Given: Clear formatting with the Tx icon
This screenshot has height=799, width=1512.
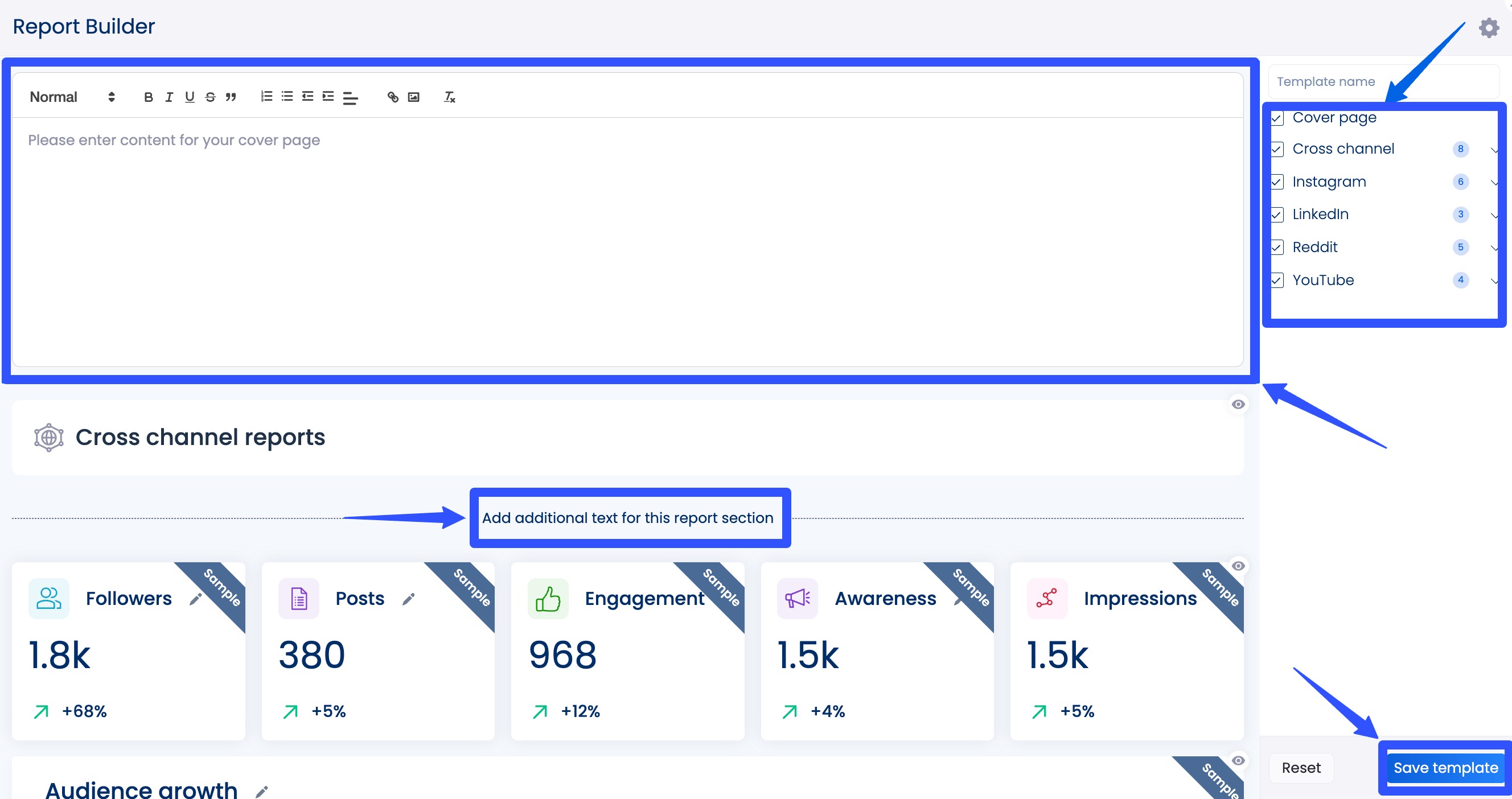Looking at the screenshot, I should pyautogui.click(x=449, y=97).
